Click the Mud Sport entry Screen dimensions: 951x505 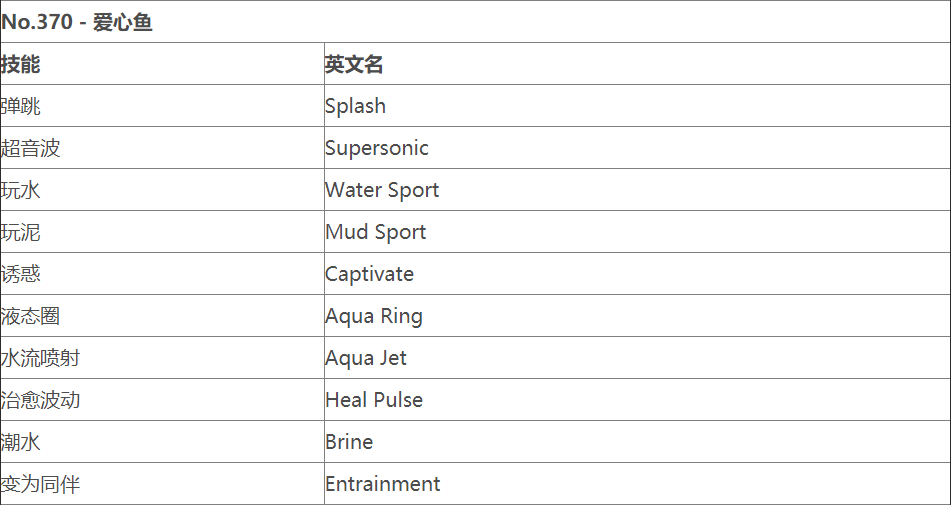coord(375,232)
